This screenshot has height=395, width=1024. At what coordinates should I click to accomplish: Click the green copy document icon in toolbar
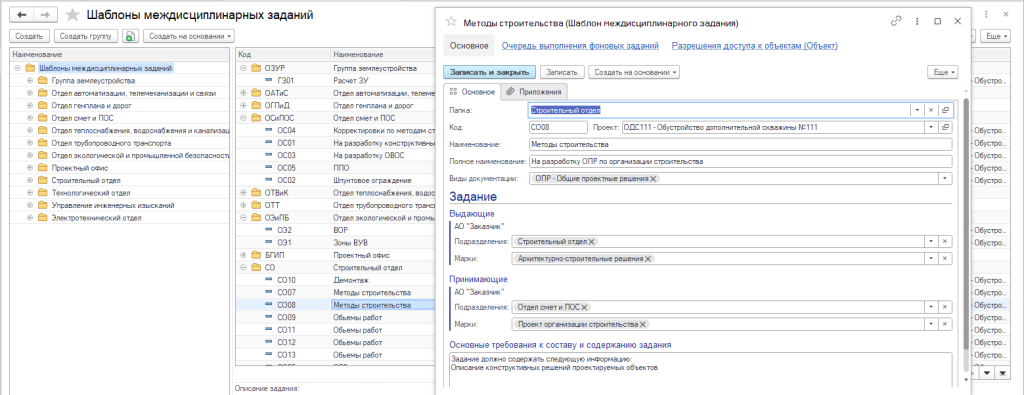pos(130,37)
